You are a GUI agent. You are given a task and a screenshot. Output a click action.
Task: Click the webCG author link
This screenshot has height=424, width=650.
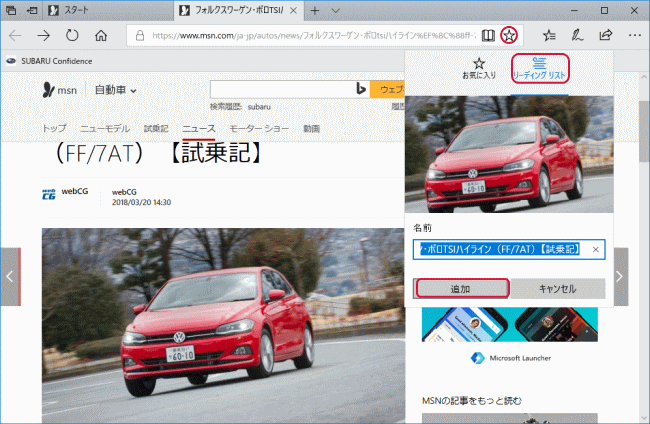click(124, 192)
